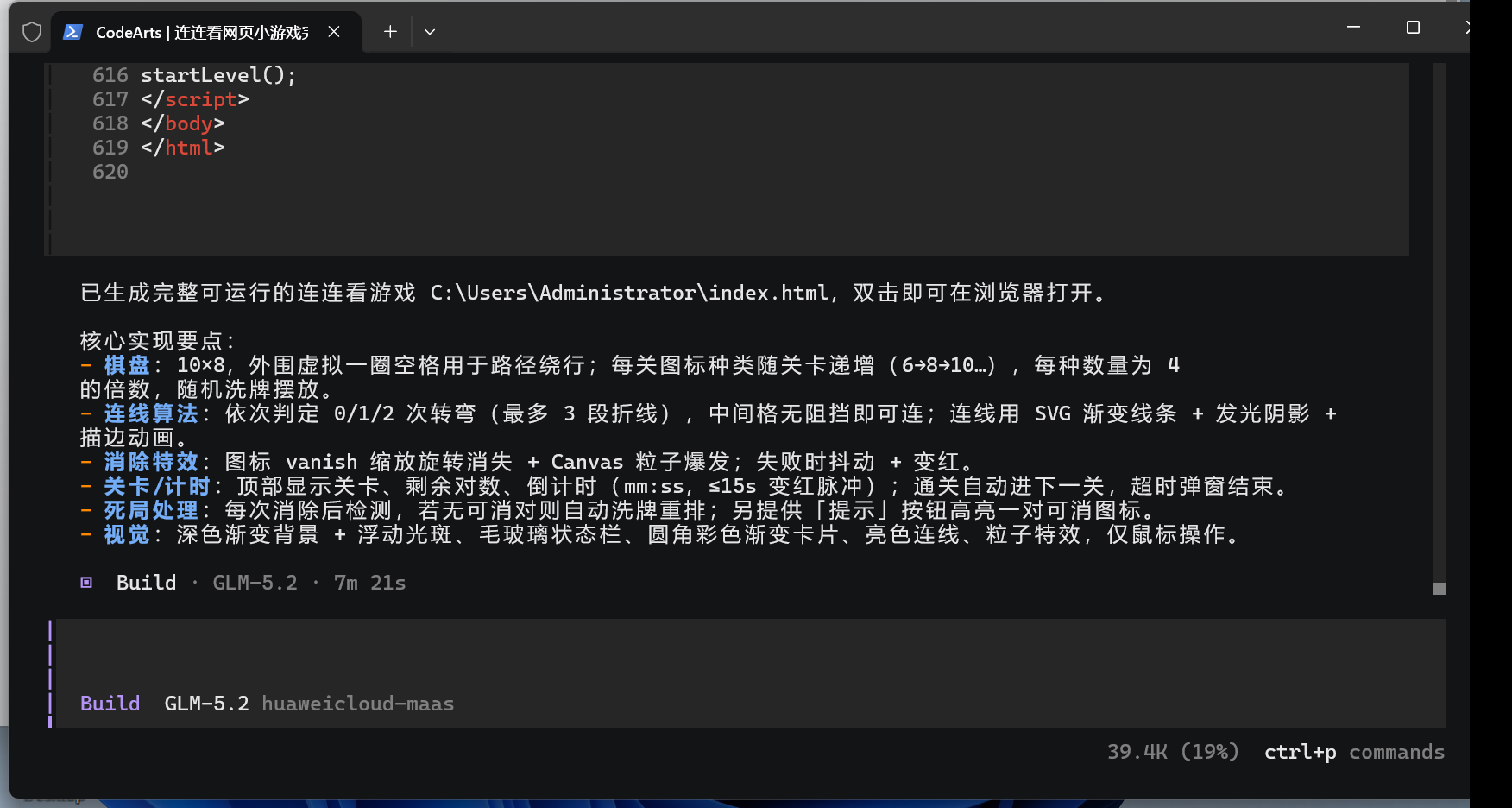
Task: Switch to the CodeArts 连连看网页小游戏 tab
Action: click(x=206, y=32)
